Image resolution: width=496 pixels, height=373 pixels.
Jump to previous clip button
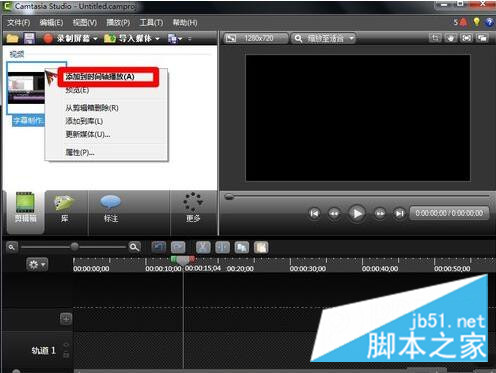314,213
